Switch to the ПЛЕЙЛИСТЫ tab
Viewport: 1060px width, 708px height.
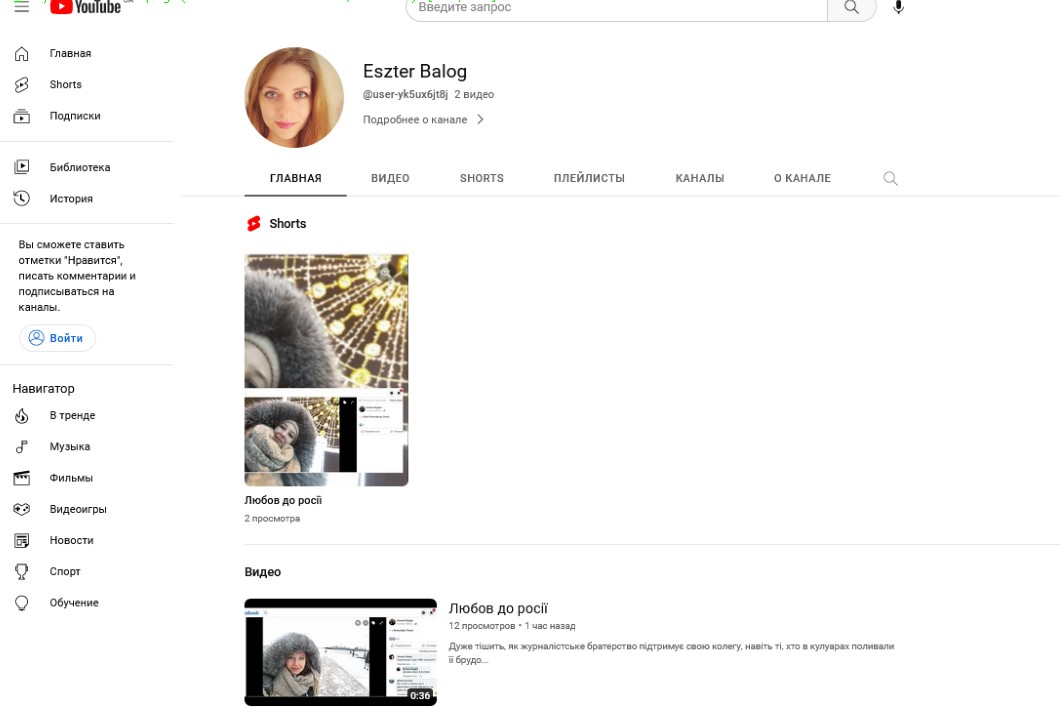[589, 179]
